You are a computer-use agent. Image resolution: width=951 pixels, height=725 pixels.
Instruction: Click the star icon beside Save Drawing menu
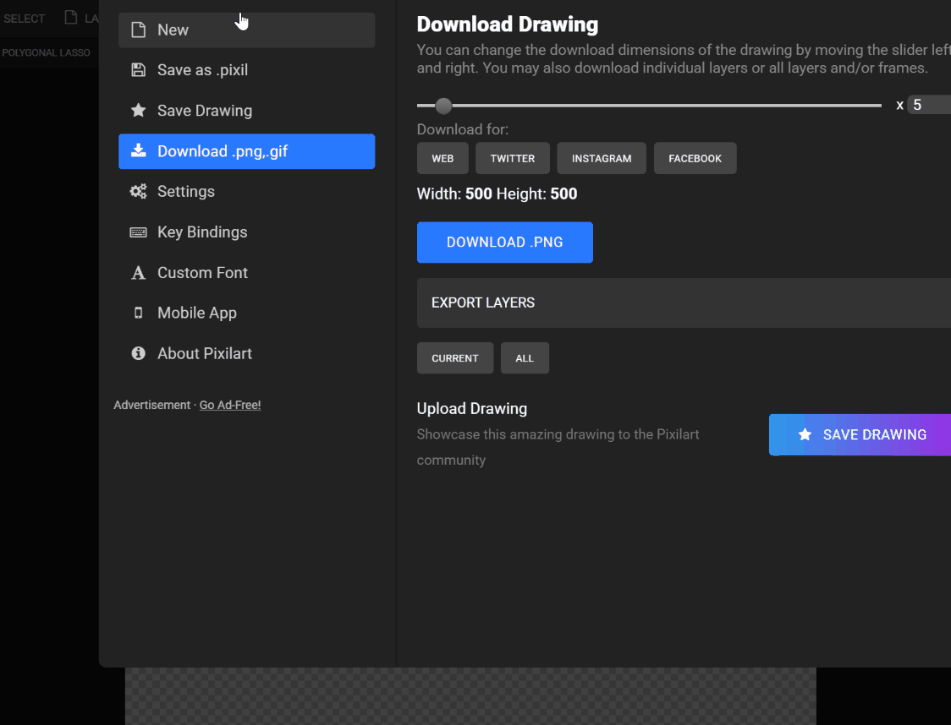[138, 110]
